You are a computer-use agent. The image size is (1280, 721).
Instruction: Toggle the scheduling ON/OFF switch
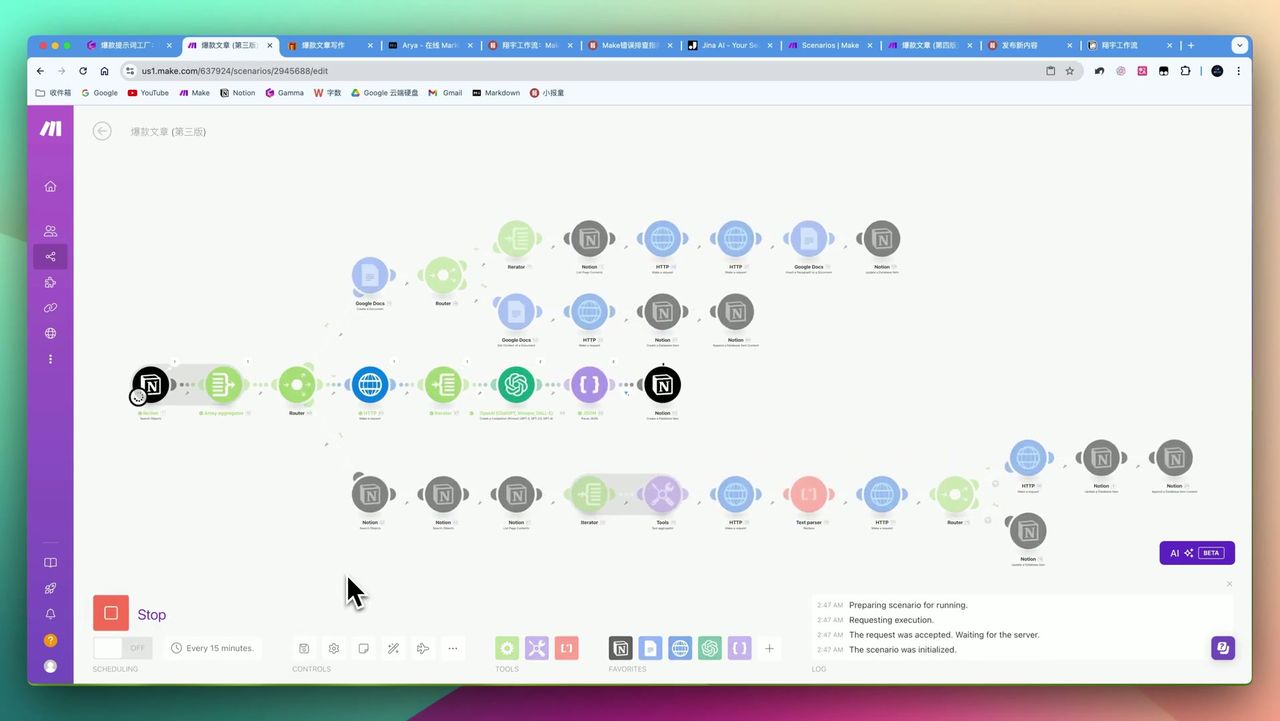121,648
